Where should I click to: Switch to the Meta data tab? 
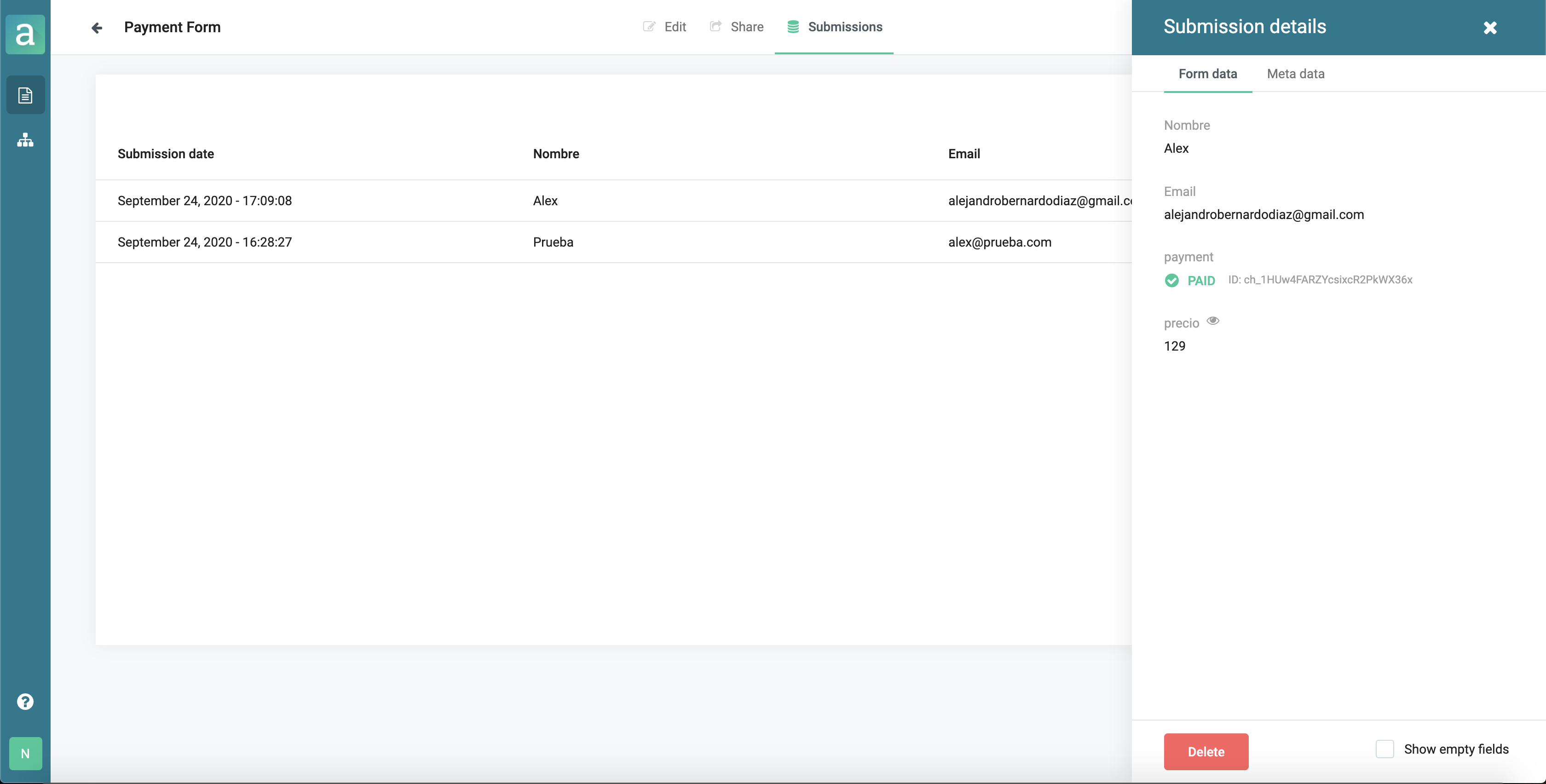[1295, 74]
